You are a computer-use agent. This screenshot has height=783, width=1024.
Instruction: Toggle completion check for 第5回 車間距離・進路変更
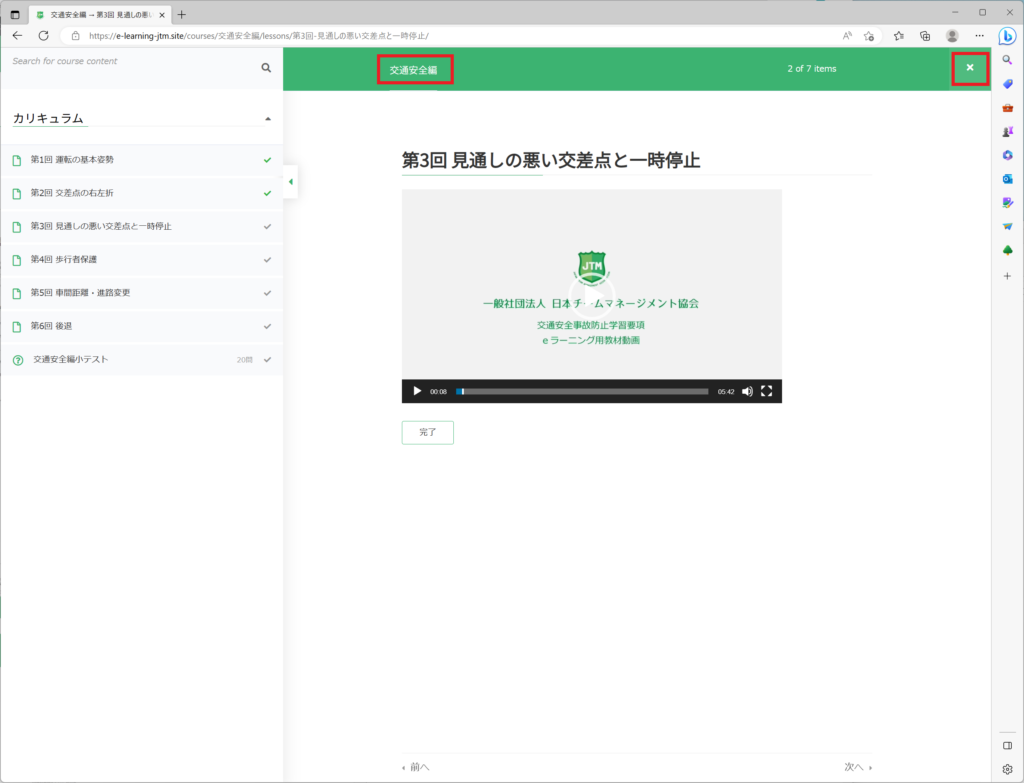point(267,293)
